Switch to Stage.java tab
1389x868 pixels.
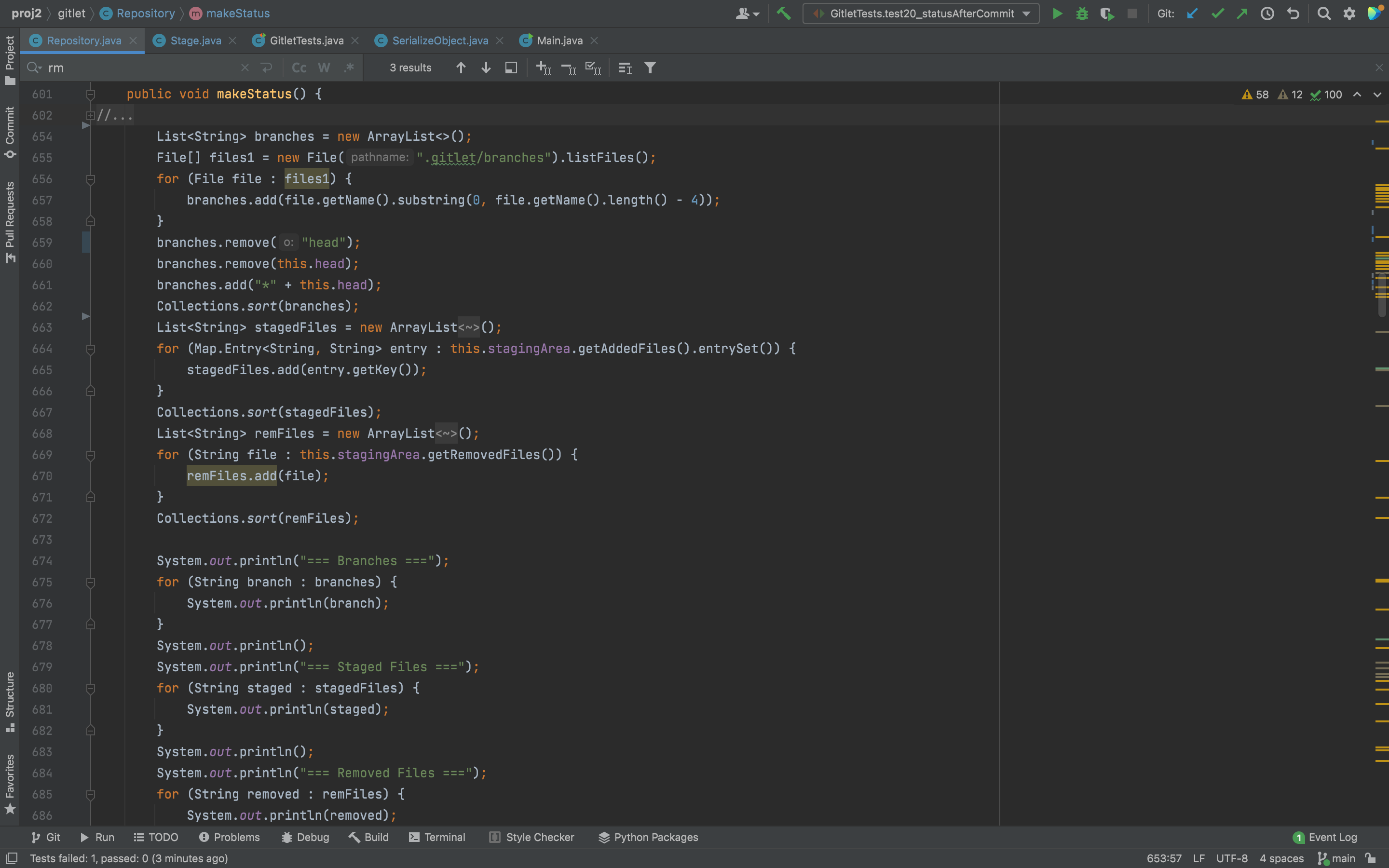pos(195,41)
